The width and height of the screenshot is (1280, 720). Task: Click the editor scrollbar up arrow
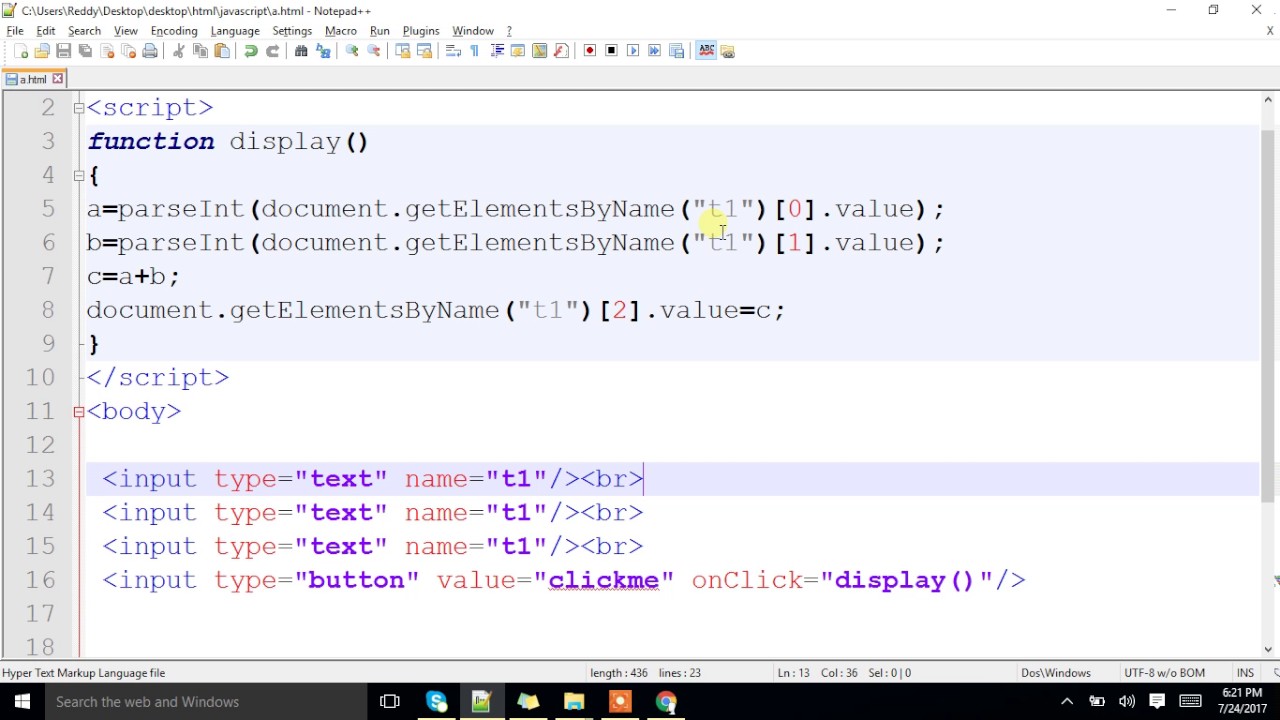pos(1268,99)
